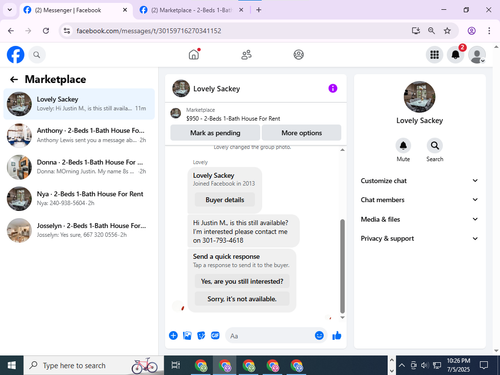
Task: Open Lovely Sackey conversation in list
Action: 79,104
